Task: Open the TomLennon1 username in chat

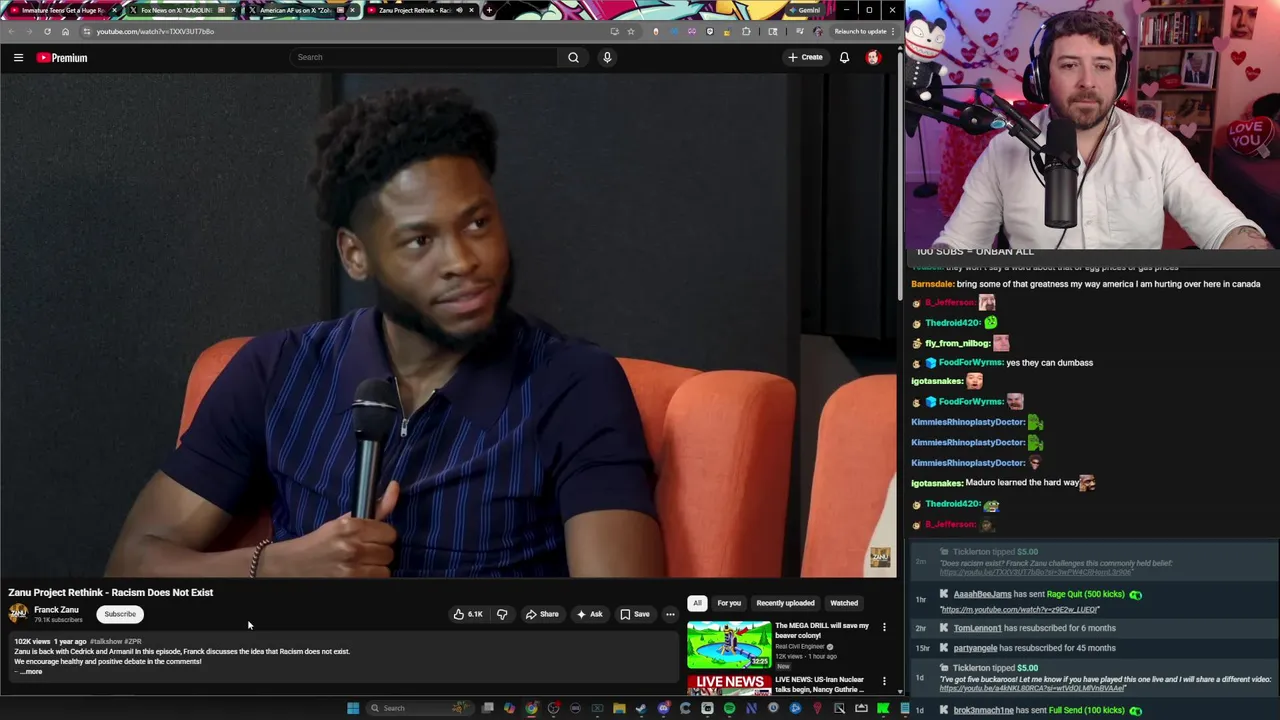Action: [x=977, y=628]
